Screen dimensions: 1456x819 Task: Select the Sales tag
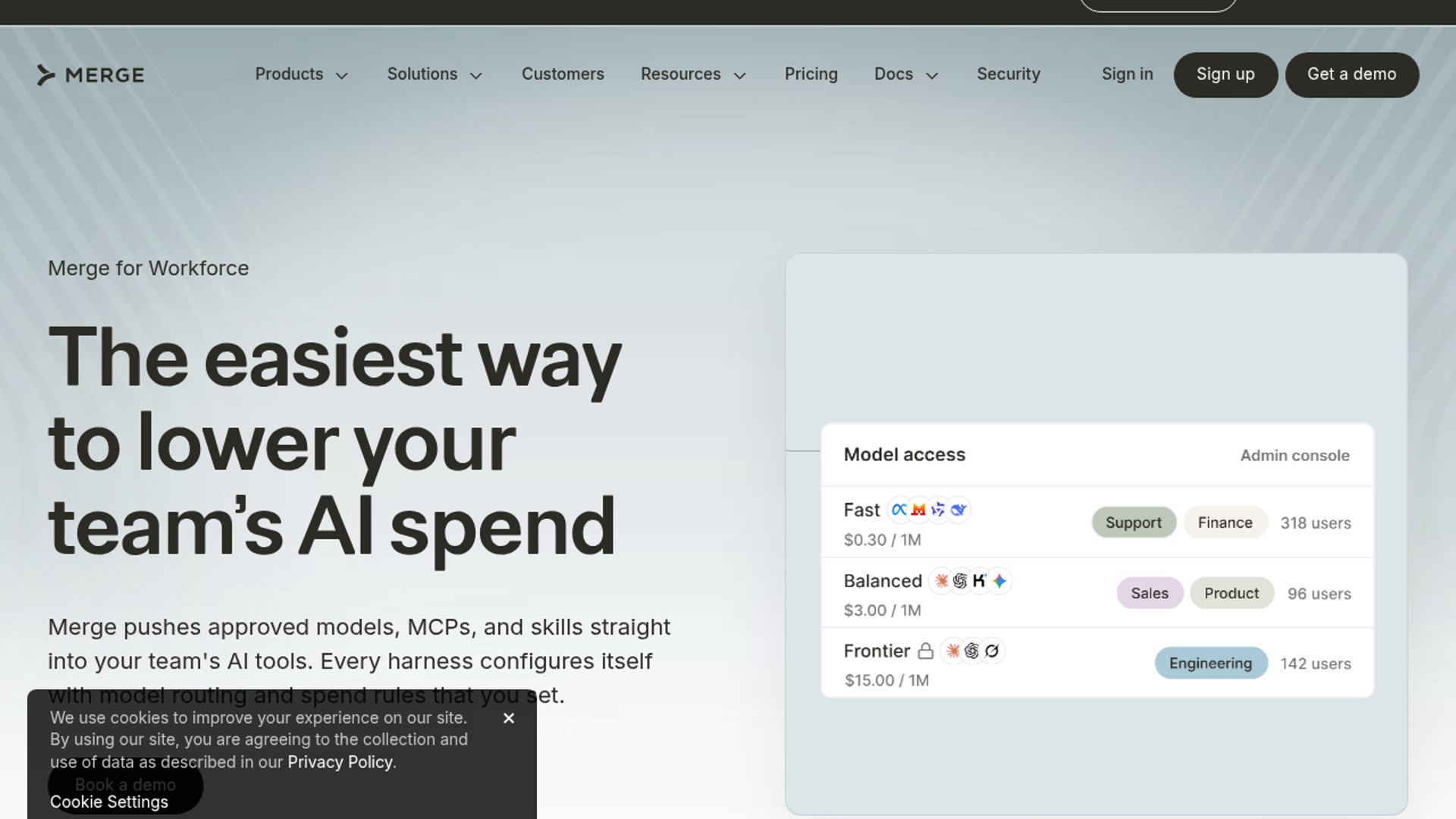tap(1150, 593)
